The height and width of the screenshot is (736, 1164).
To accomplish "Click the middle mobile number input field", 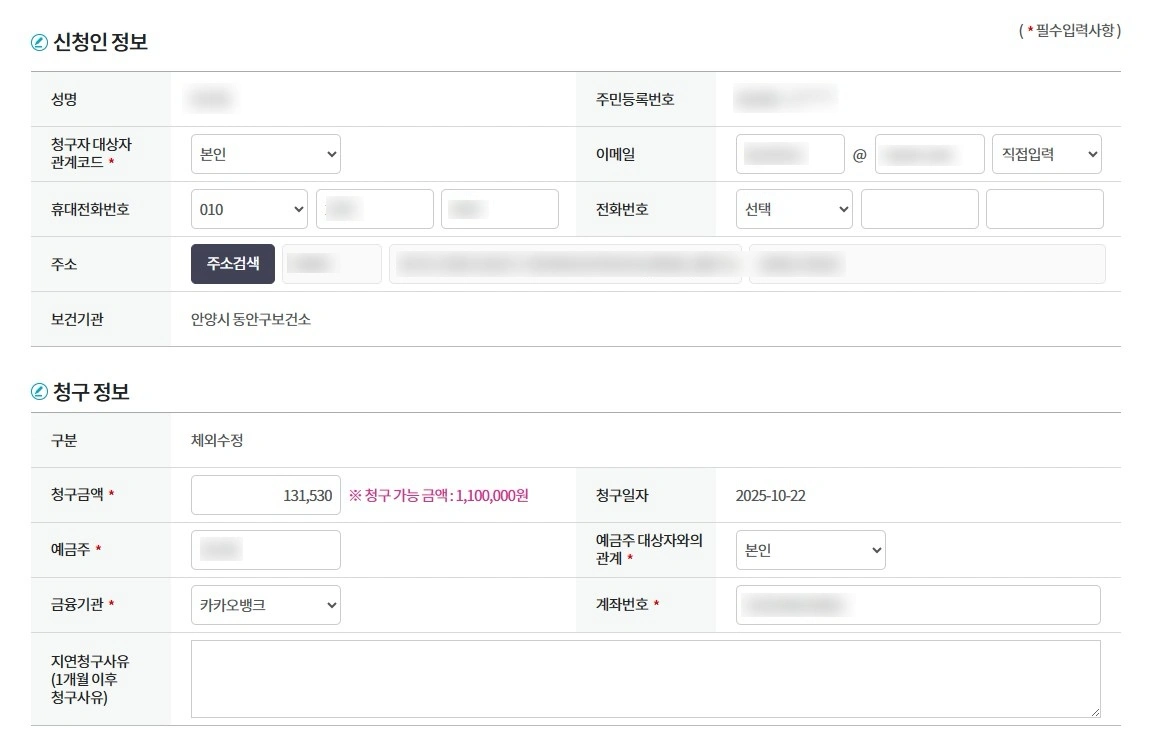I will pos(374,209).
